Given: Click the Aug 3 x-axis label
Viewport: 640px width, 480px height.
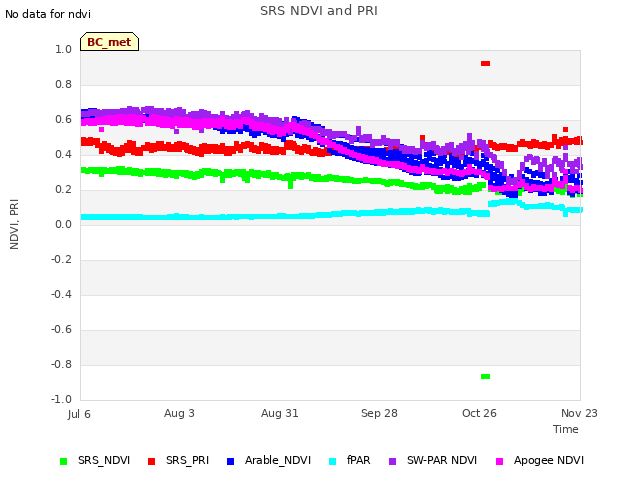Looking at the screenshot, I should (179, 413).
